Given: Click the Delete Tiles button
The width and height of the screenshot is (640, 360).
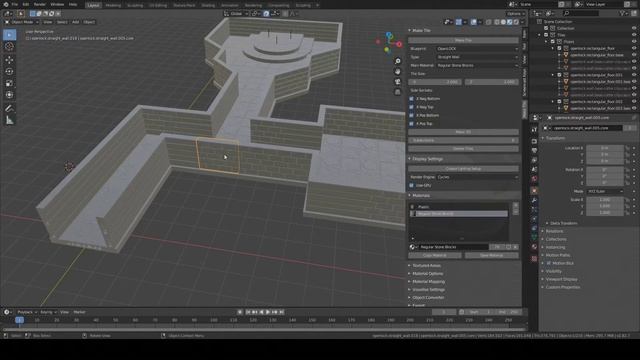Looking at the screenshot, I should point(463,149).
